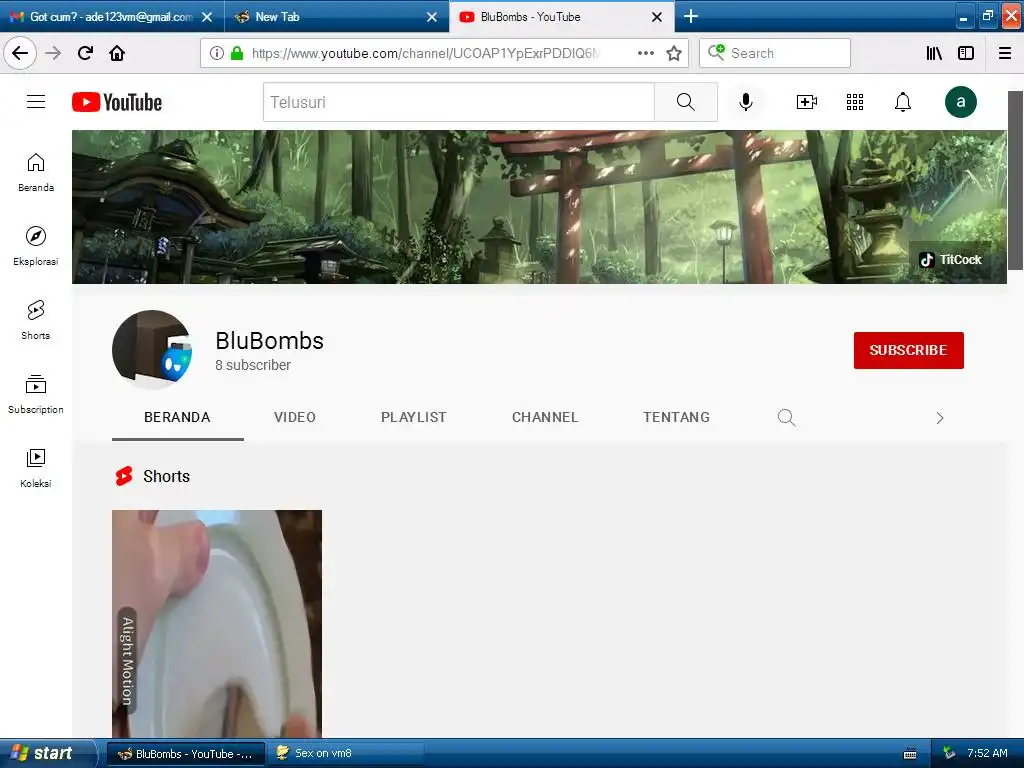Viewport: 1024px width, 768px height.
Task: Open the page actions three-dot menu
Action: tap(645, 53)
